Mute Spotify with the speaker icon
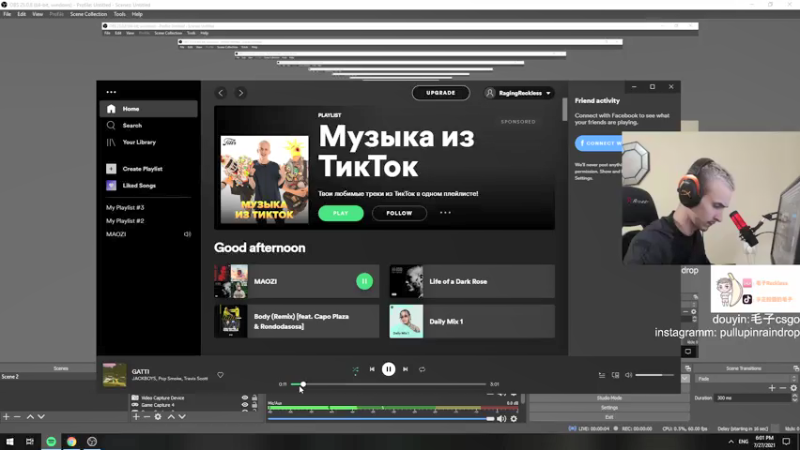Viewport: 800px width, 450px height. click(629, 375)
